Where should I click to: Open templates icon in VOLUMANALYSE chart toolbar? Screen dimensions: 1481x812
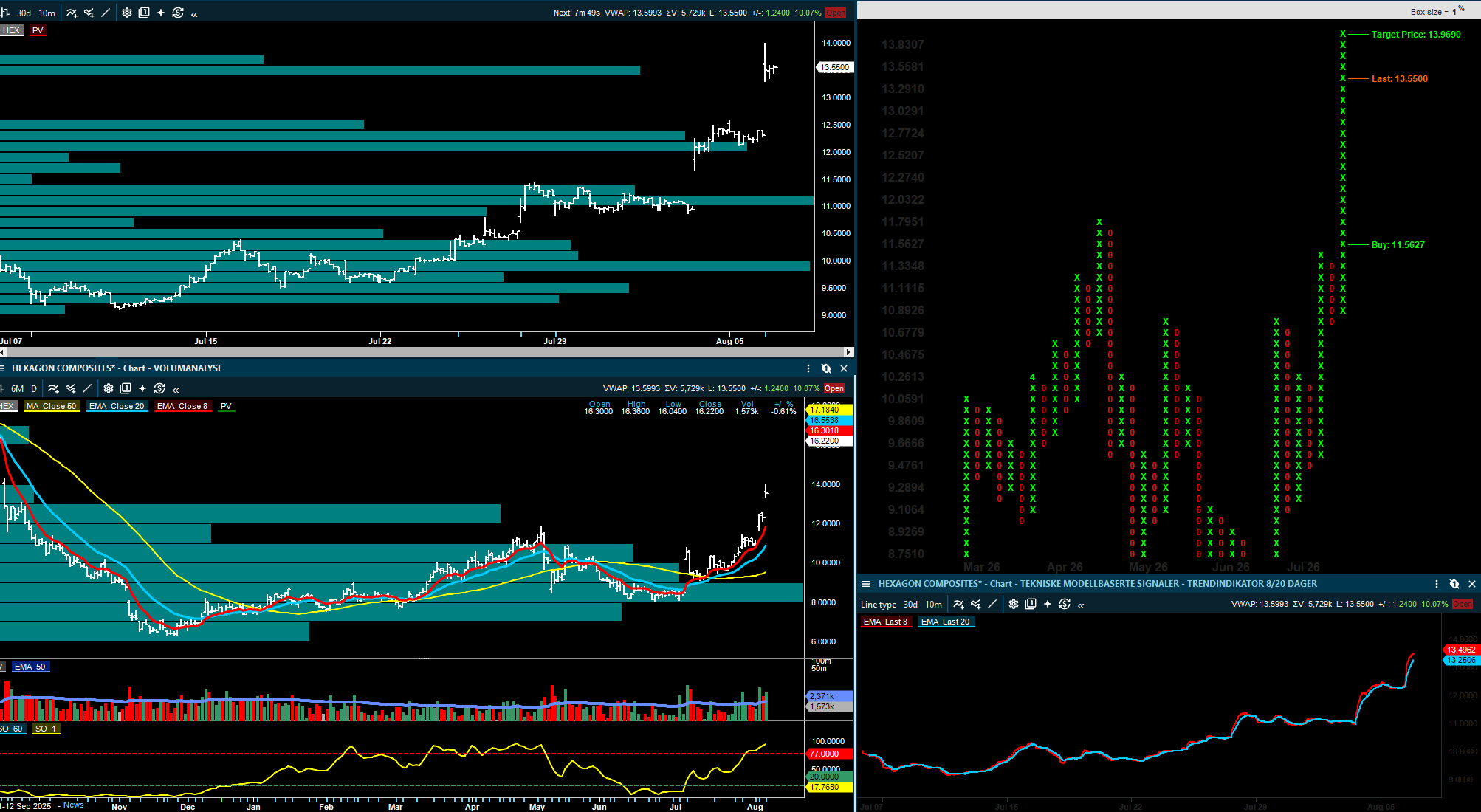tap(126, 388)
